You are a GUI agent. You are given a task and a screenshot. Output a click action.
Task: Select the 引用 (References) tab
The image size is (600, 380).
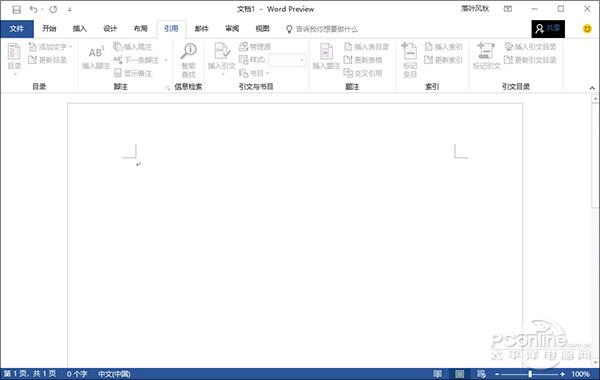tap(171, 29)
